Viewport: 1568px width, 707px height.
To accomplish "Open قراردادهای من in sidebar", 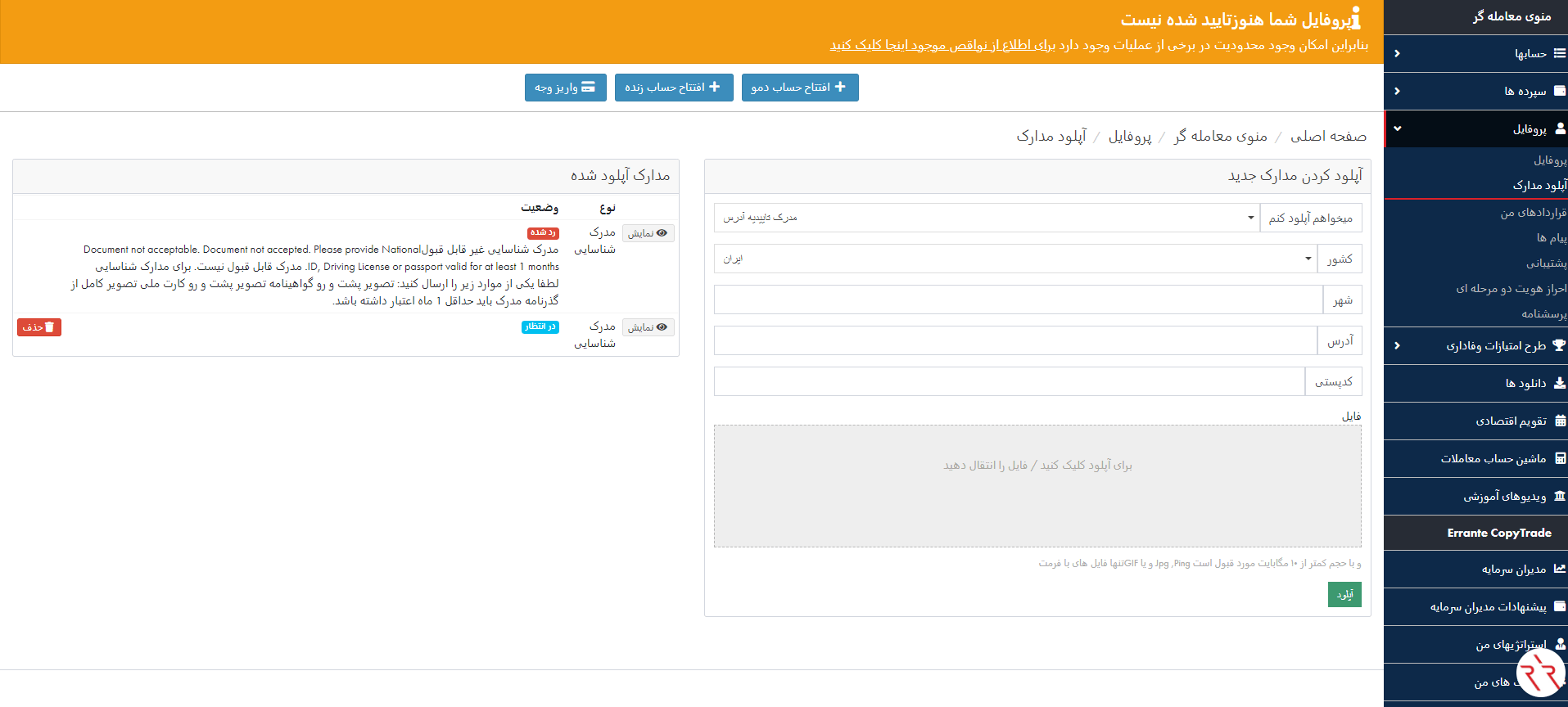I will [1533, 212].
